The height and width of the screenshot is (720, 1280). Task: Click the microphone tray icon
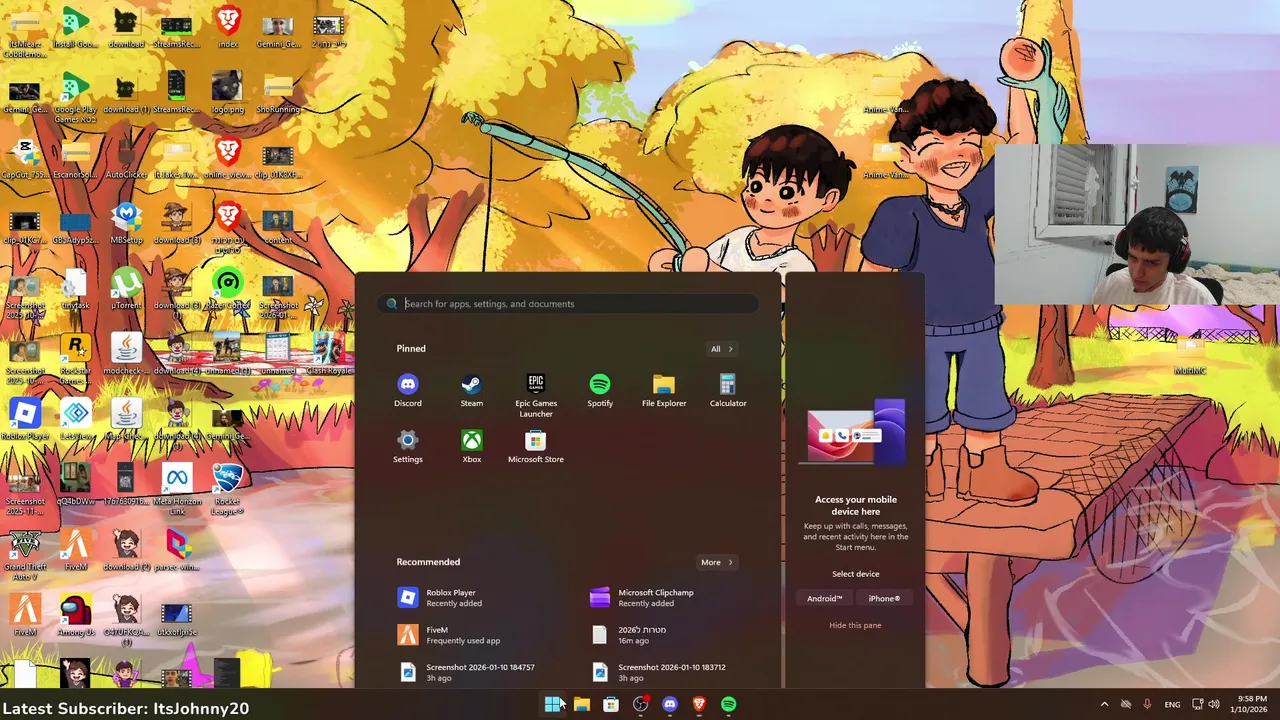click(1147, 704)
